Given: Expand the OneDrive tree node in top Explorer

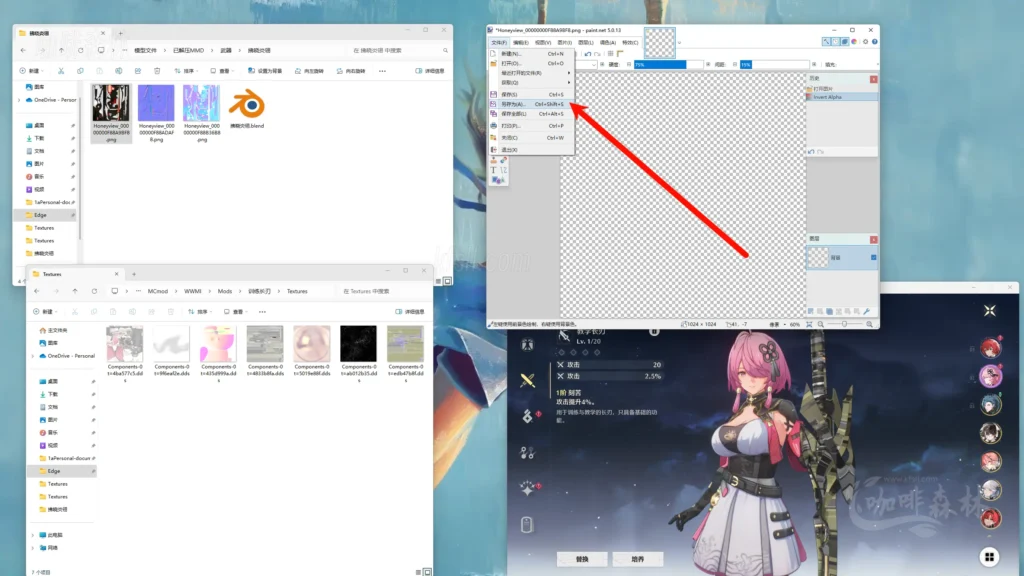Looking at the screenshot, I should [20, 100].
